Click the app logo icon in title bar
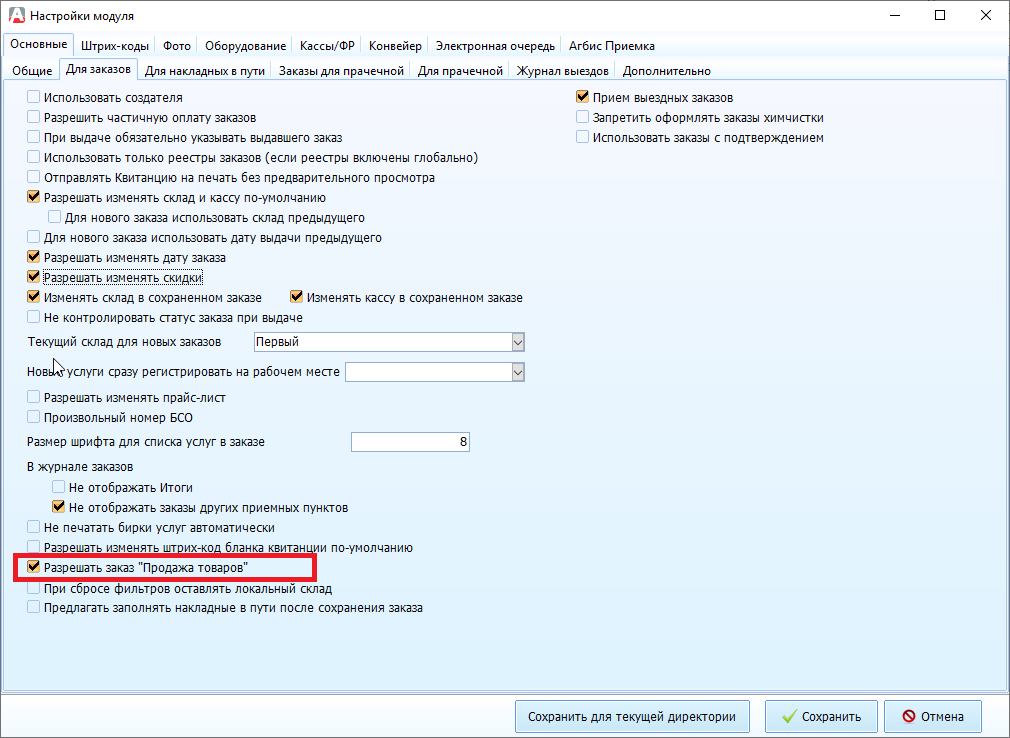The width and height of the screenshot is (1010, 738). pos(17,15)
